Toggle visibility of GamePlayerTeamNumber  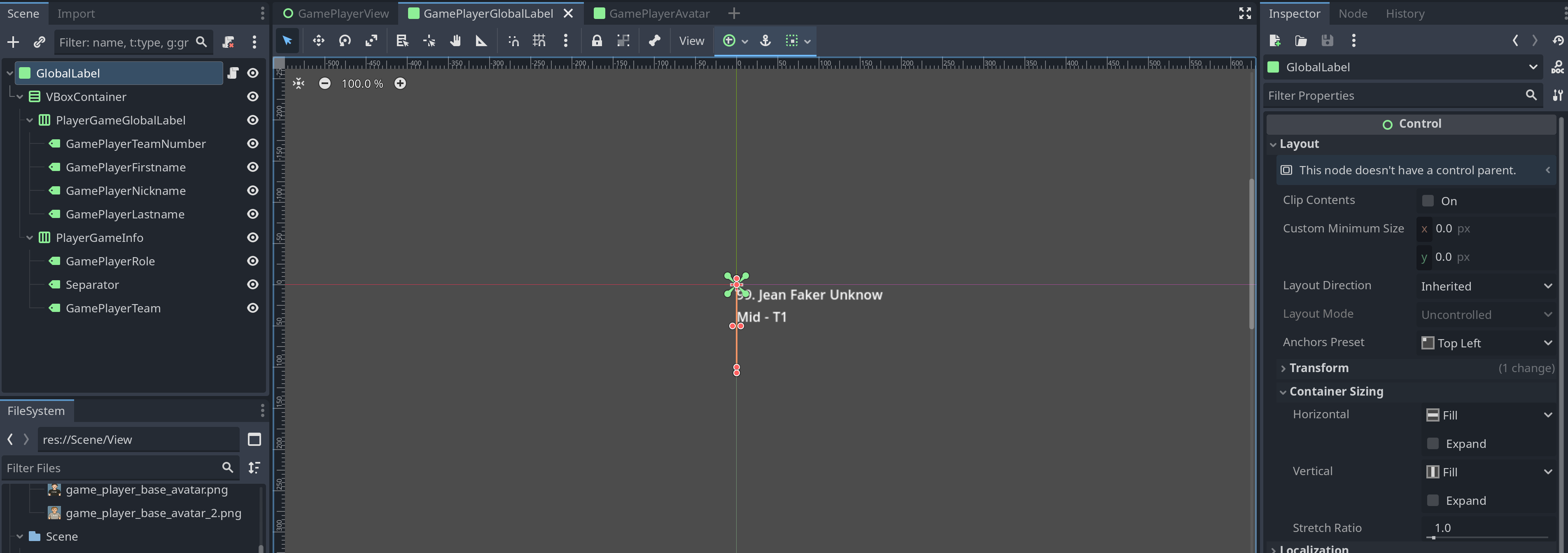(252, 144)
